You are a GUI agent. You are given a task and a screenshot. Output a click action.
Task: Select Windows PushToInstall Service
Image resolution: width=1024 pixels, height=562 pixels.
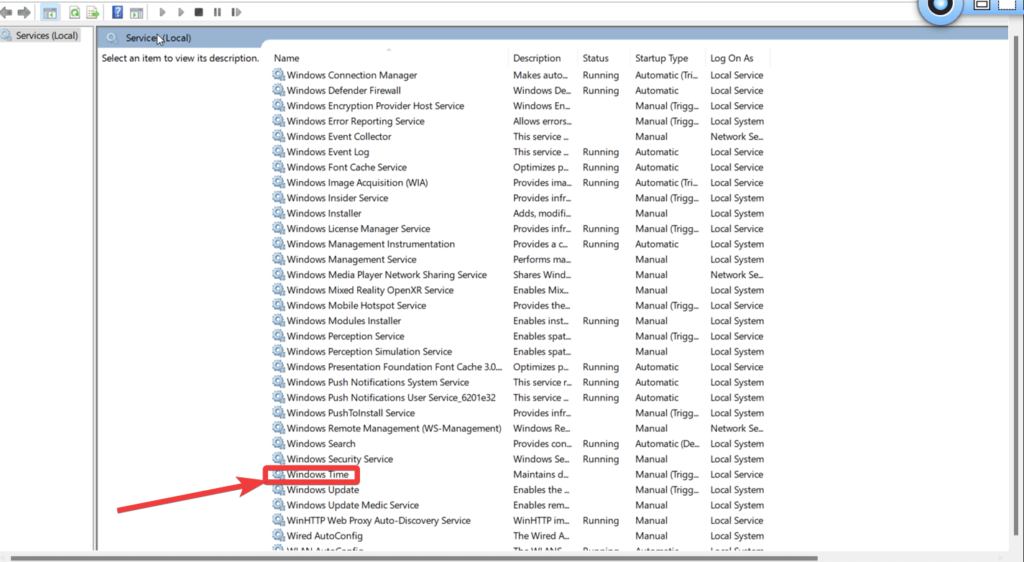pyautogui.click(x=351, y=413)
